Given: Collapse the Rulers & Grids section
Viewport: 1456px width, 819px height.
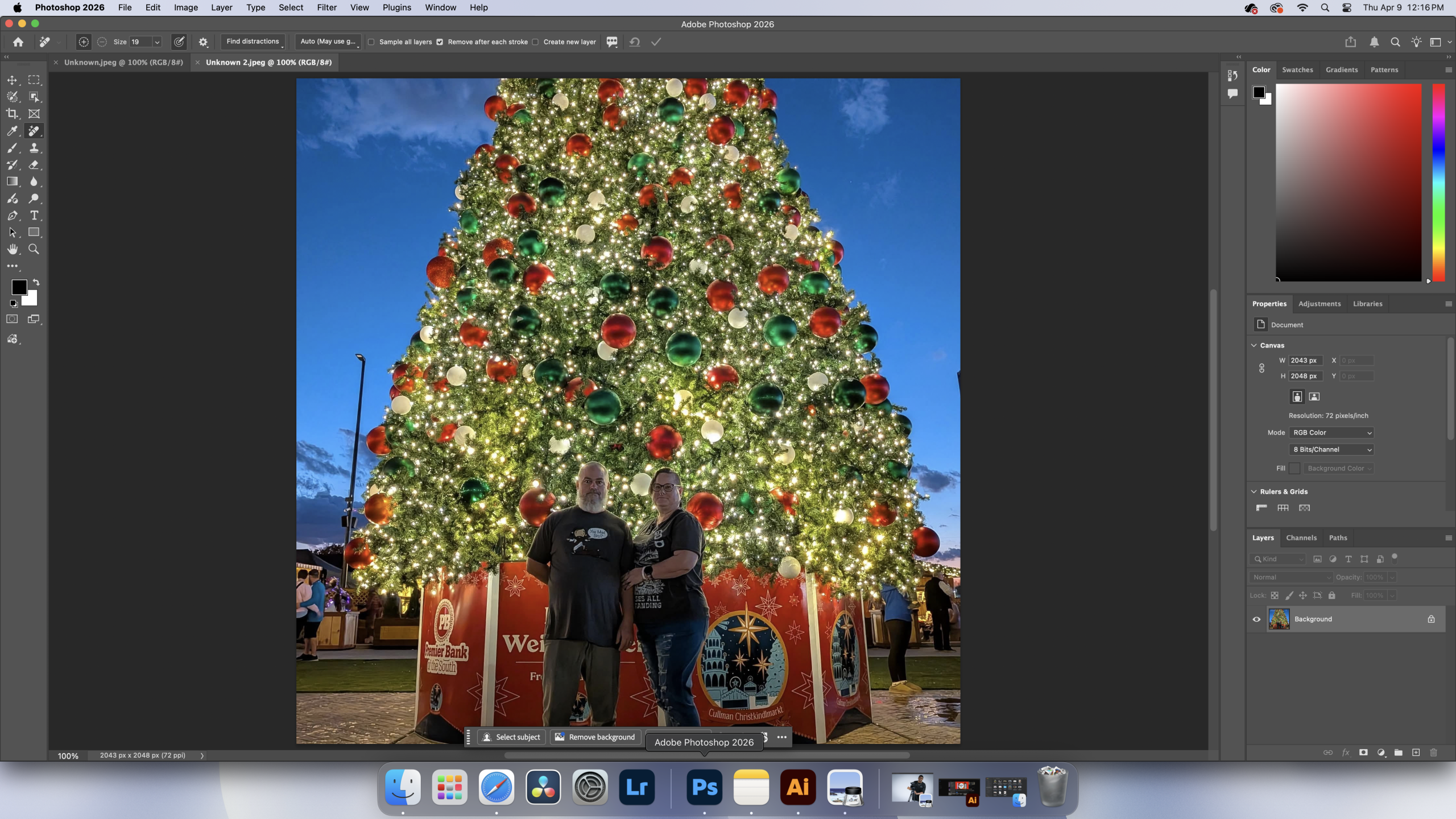Looking at the screenshot, I should coord(1254,491).
